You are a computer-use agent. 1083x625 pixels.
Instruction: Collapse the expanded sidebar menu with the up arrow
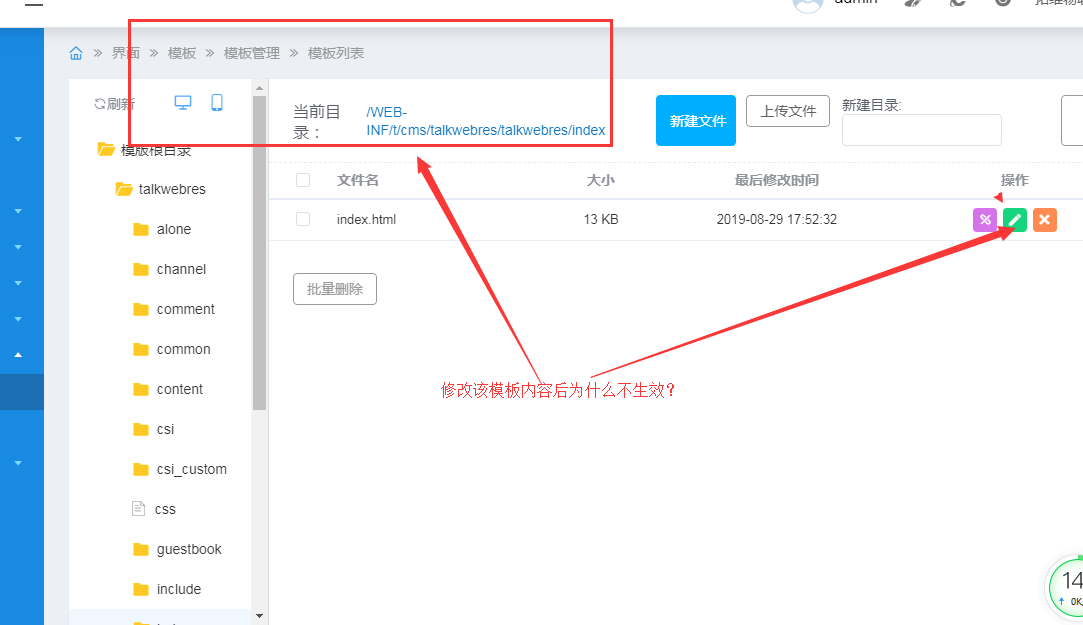click(x=19, y=355)
